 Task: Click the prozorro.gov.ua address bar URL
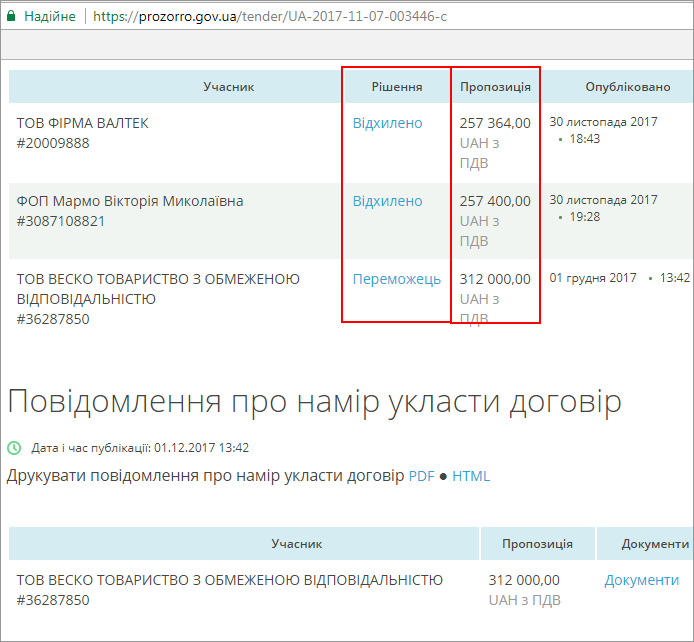pyautogui.click(x=270, y=16)
